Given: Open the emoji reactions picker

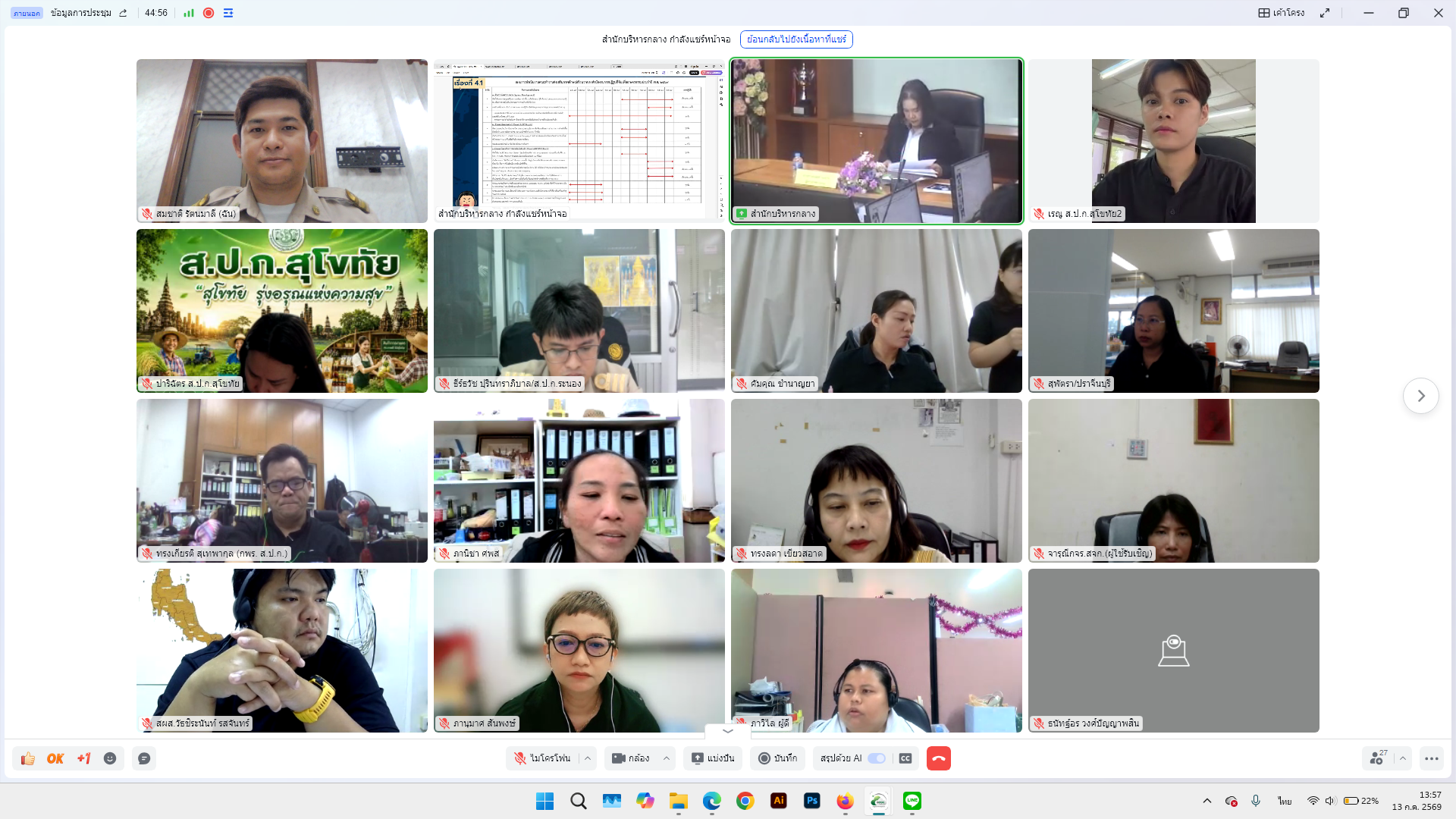Looking at the screenshot, I should tap(110, 758).
